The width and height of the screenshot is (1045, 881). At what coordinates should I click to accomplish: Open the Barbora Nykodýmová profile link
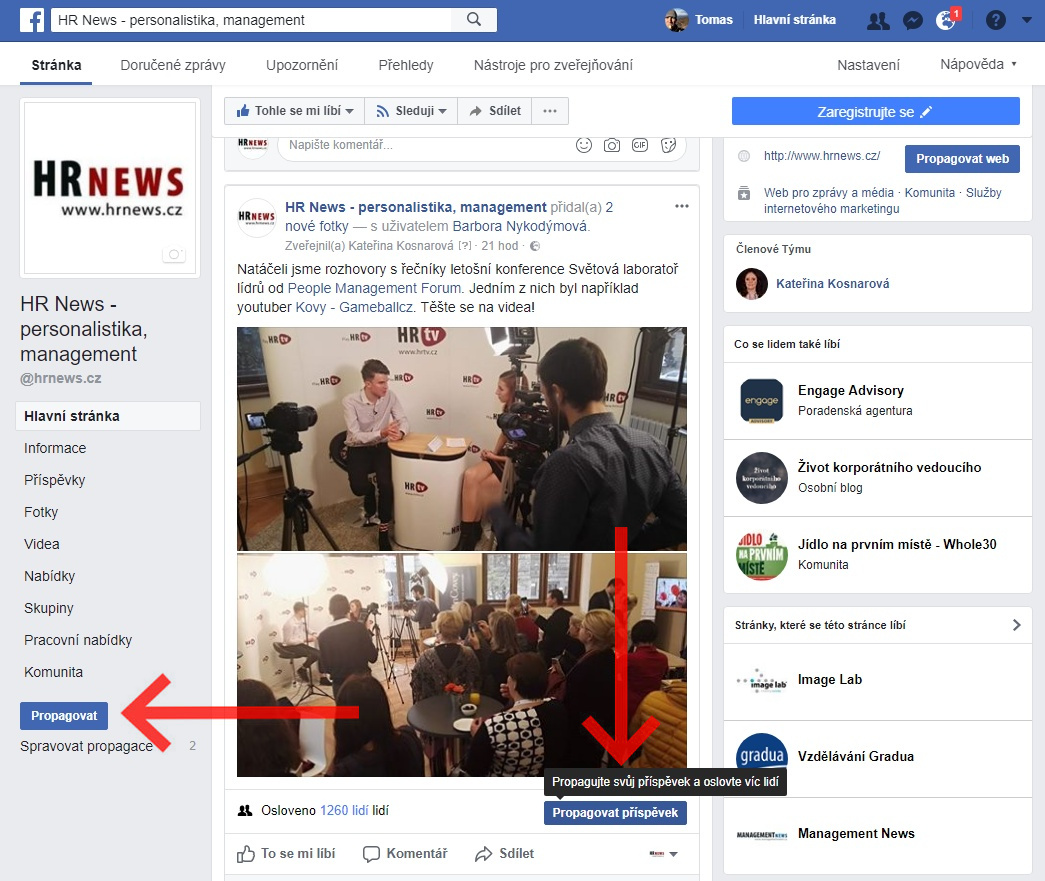pos(520,227)
